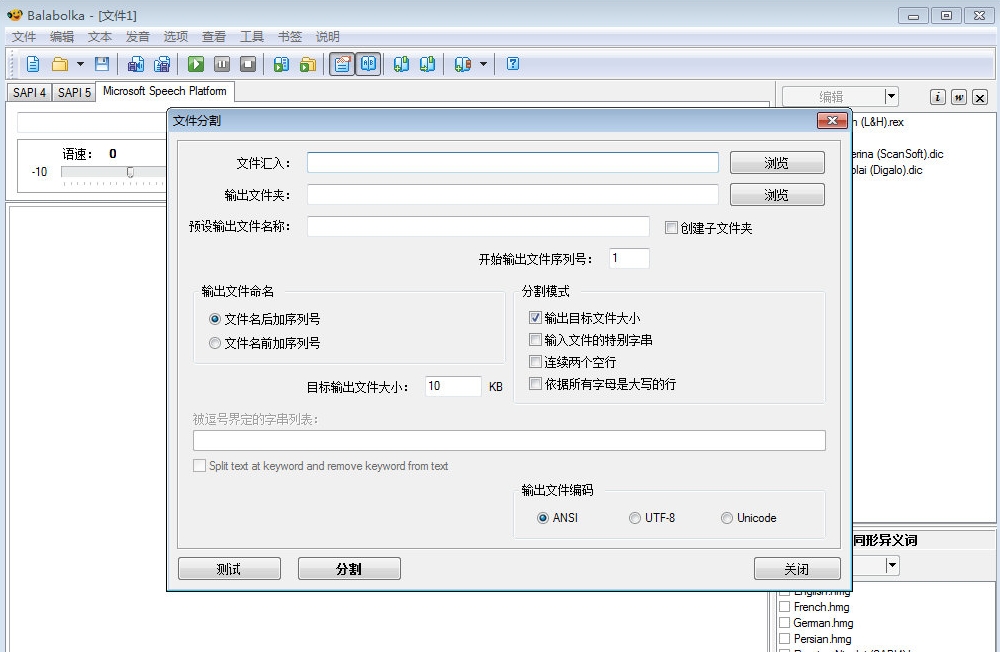Click the 开始输出文件序列号 number field
The width and height of the screenshot is (1000, 652).
(629, 258)
